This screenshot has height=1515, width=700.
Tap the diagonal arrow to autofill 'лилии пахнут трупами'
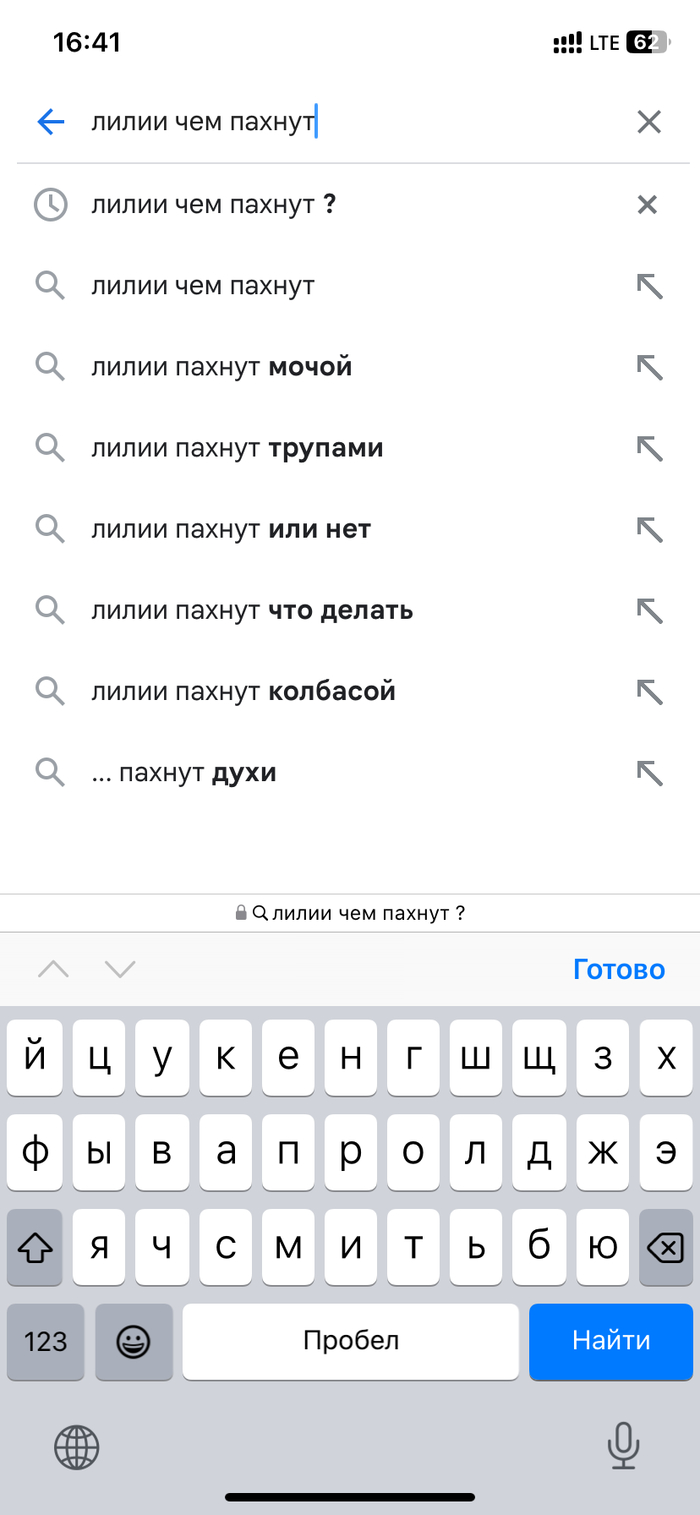[650, 447]
